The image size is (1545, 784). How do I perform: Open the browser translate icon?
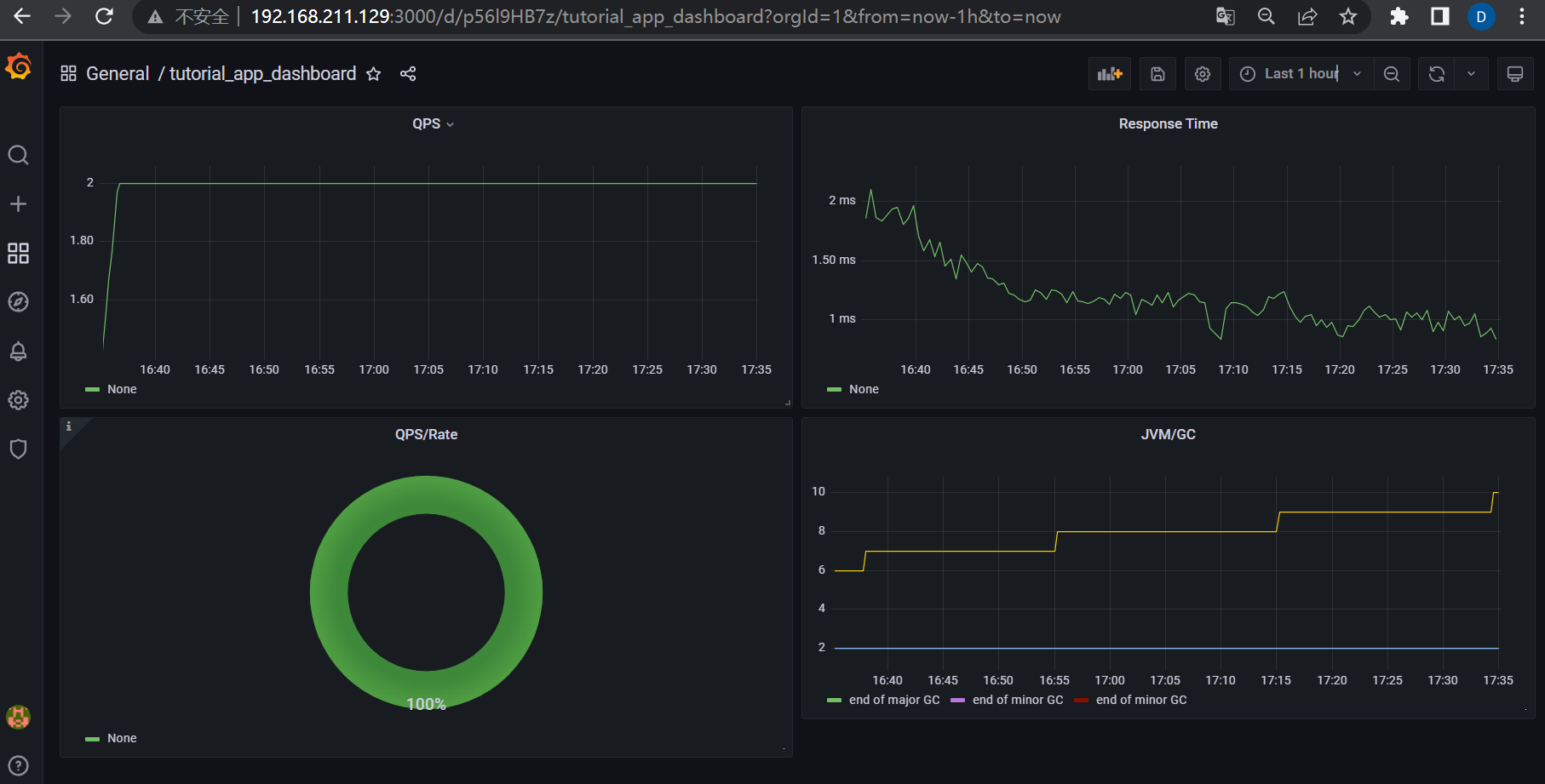pos(1225,16)
